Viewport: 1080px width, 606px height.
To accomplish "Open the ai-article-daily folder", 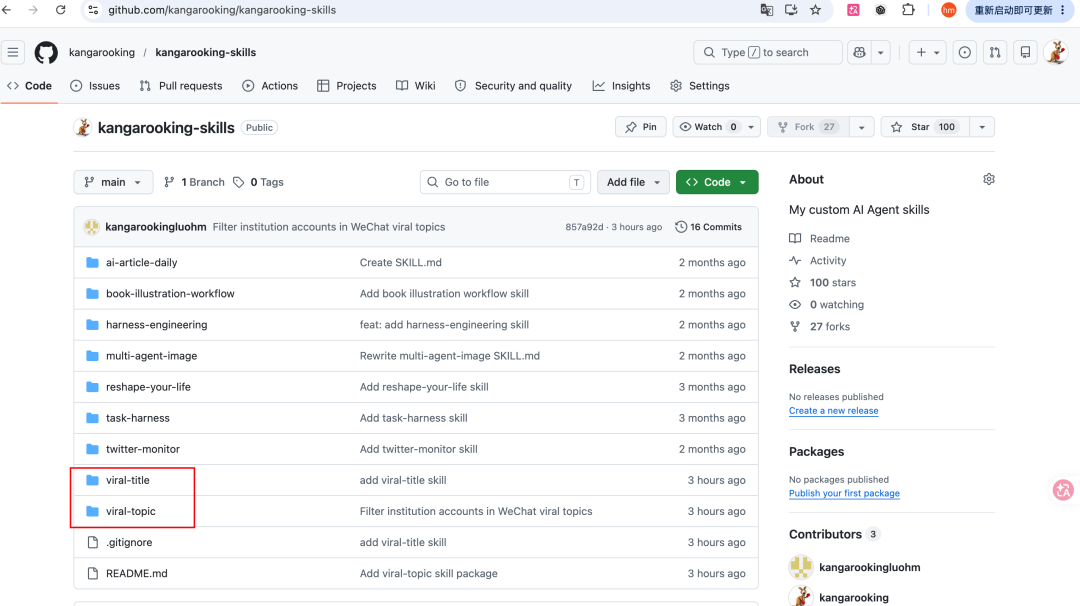I will pos(141,262).
